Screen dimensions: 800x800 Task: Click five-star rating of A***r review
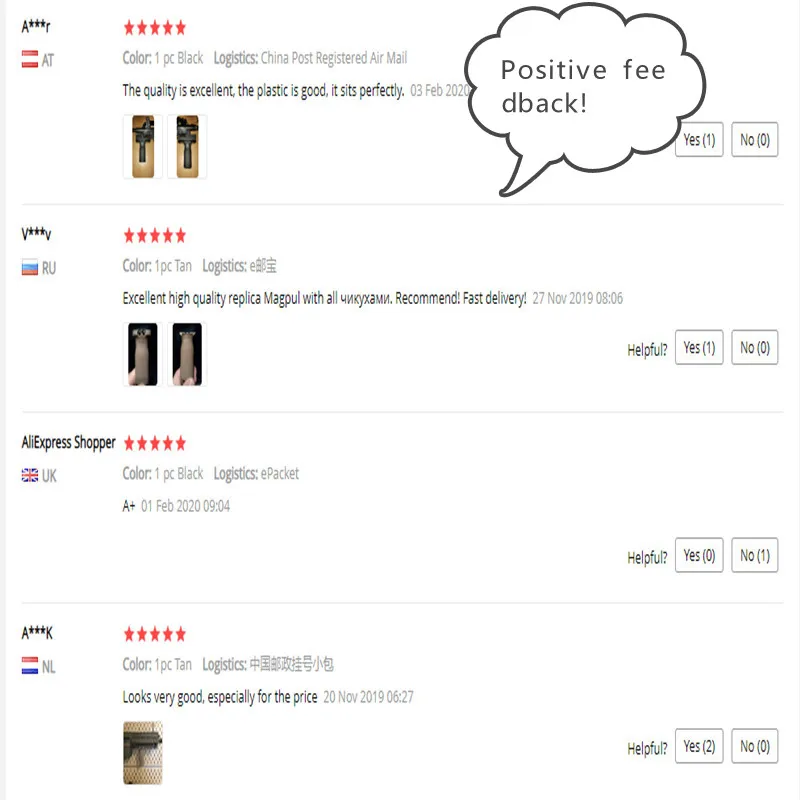pos(155,28)
